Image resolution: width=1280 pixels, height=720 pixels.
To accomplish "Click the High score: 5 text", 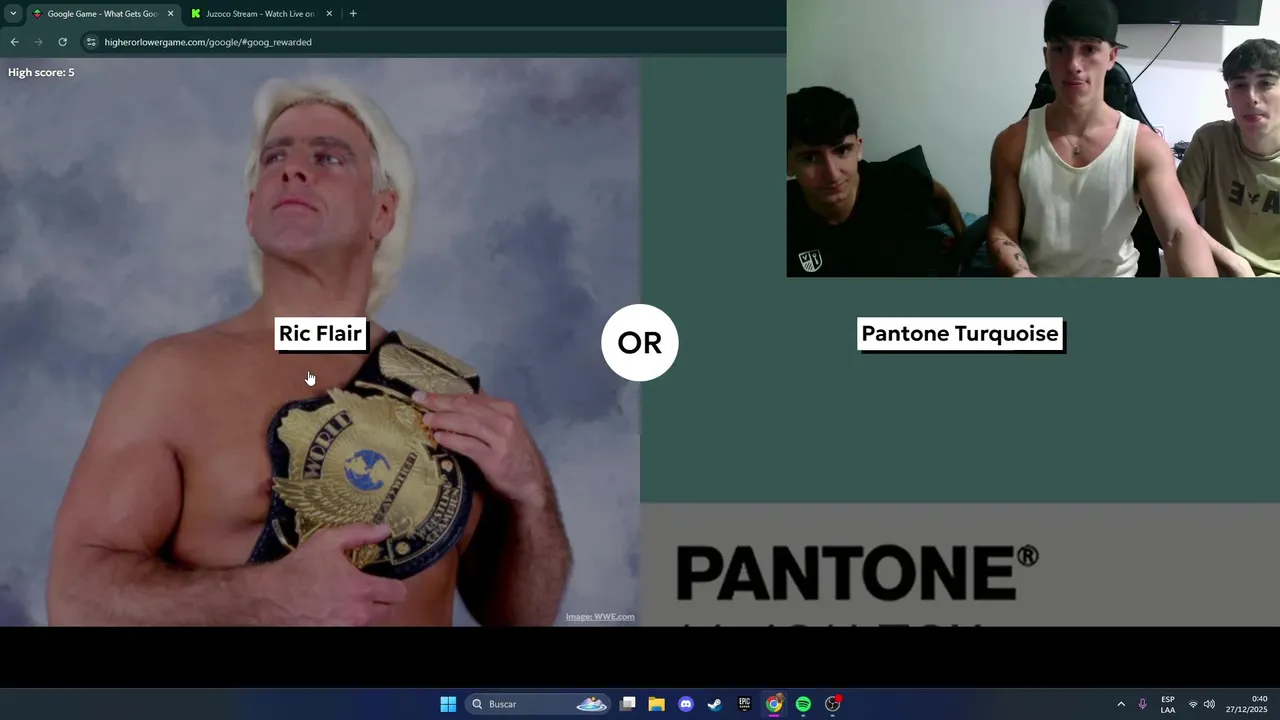I will (x=41, y=72).
